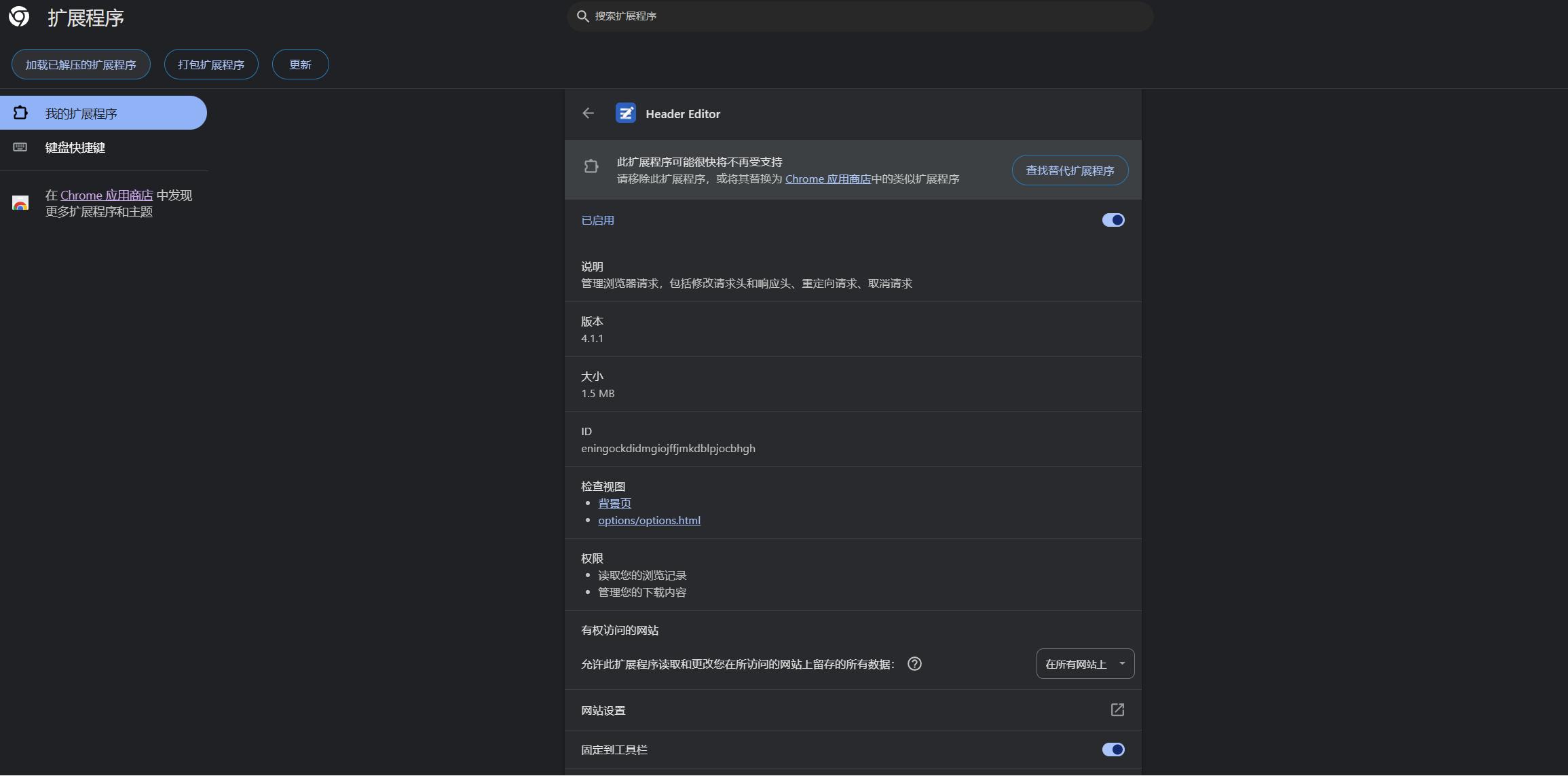Click the 读取您的浏览记录 permission
The width and height of the screenshot is (1568, 776).
[642, 575]
